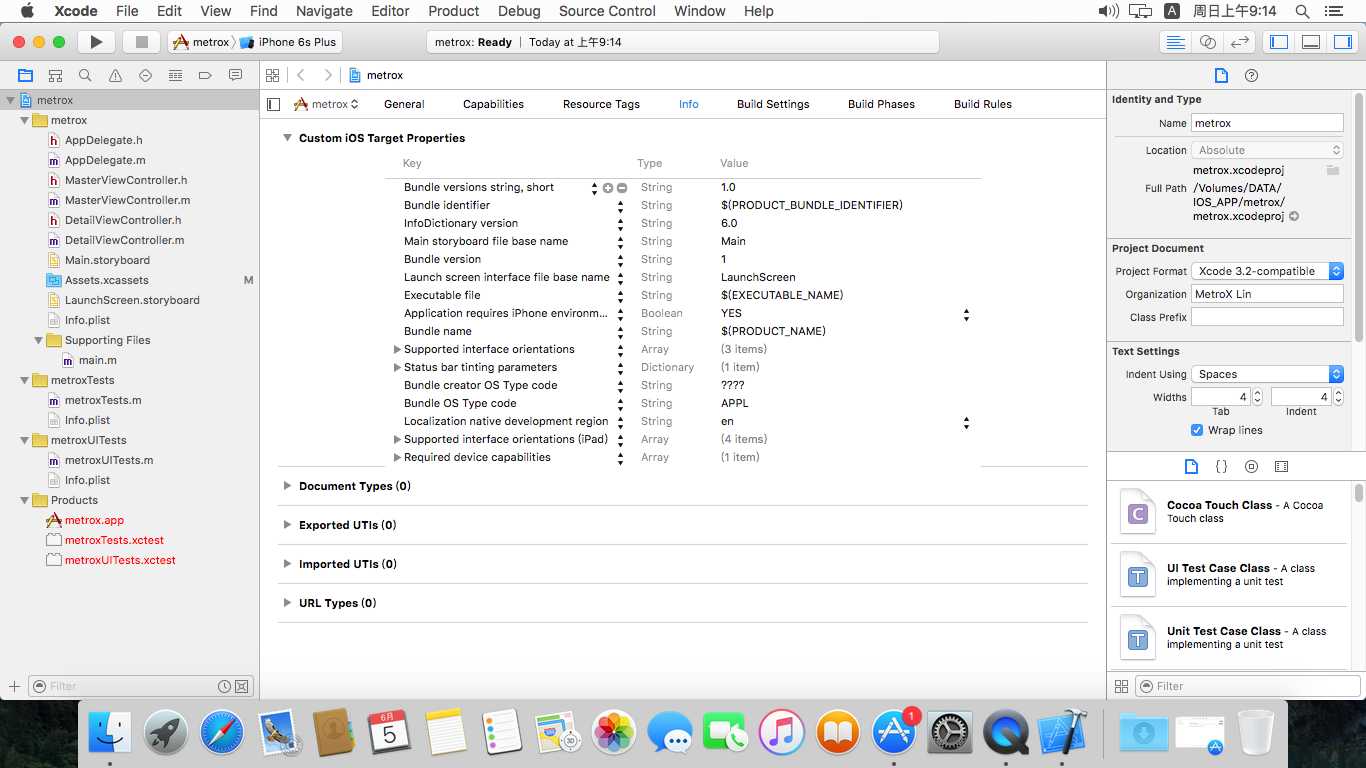Image resolution: width=1366 pixels, height=768 pixels.
Task: Toggle project and targets list sidebar
Action: click(x=274, y=104)
